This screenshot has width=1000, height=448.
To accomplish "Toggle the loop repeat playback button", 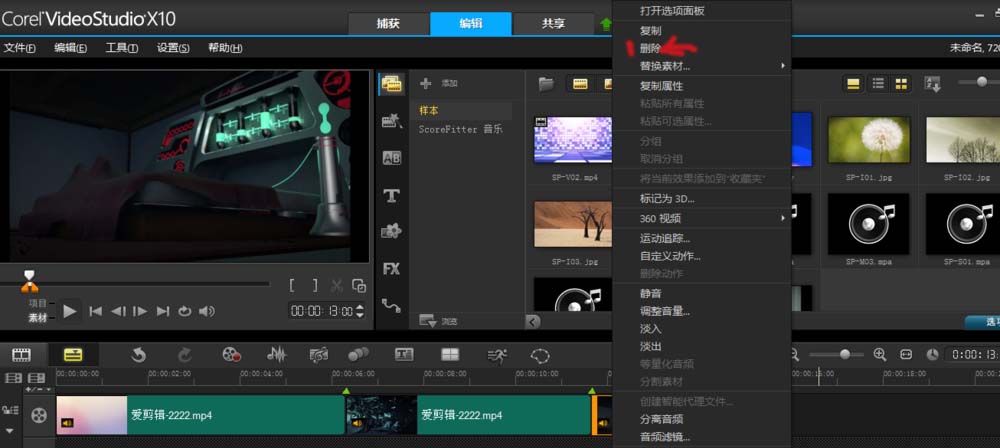I will 185,311.
